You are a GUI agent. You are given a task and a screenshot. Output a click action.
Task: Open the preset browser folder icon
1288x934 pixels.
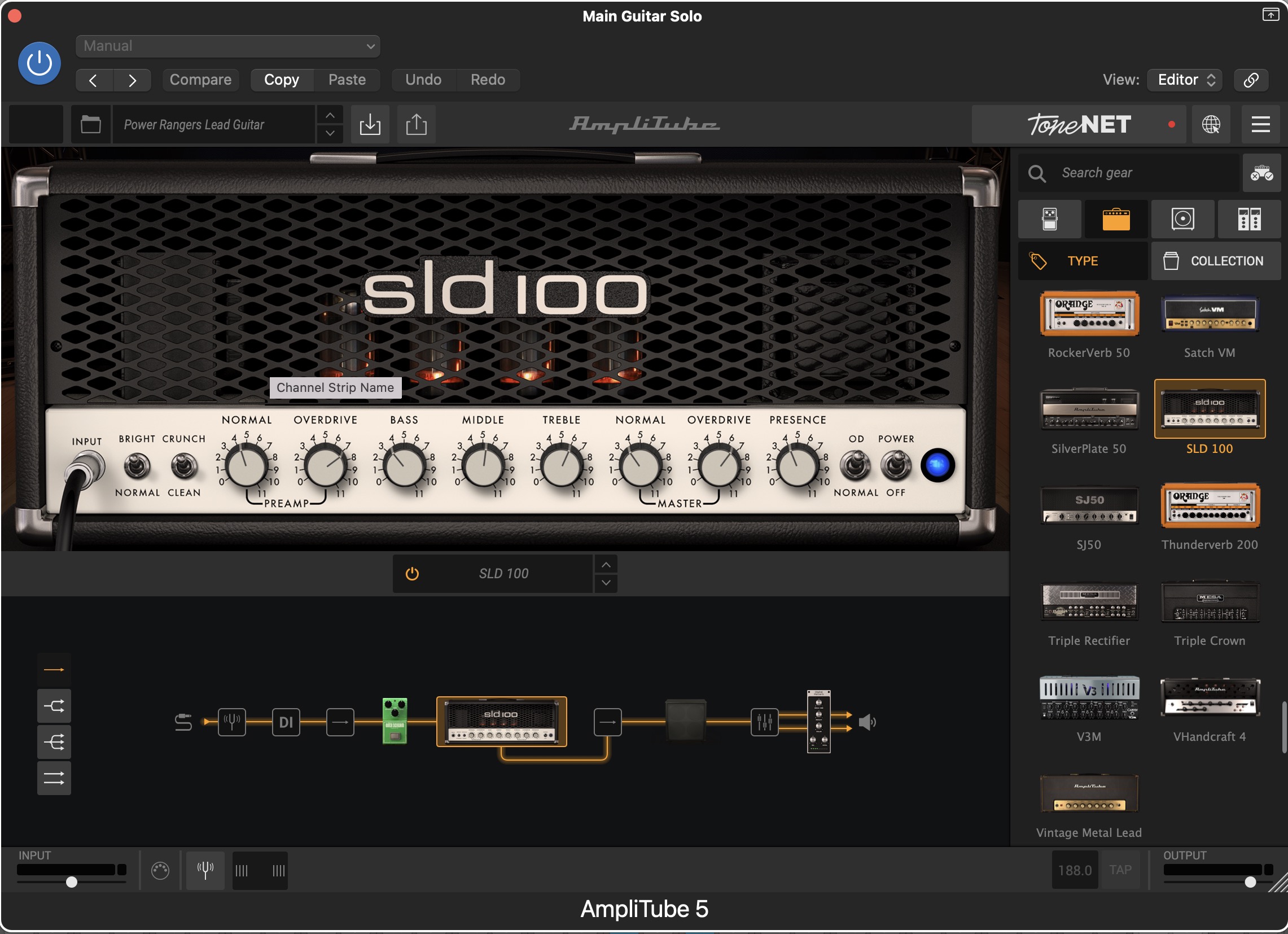tap(90, 124)
